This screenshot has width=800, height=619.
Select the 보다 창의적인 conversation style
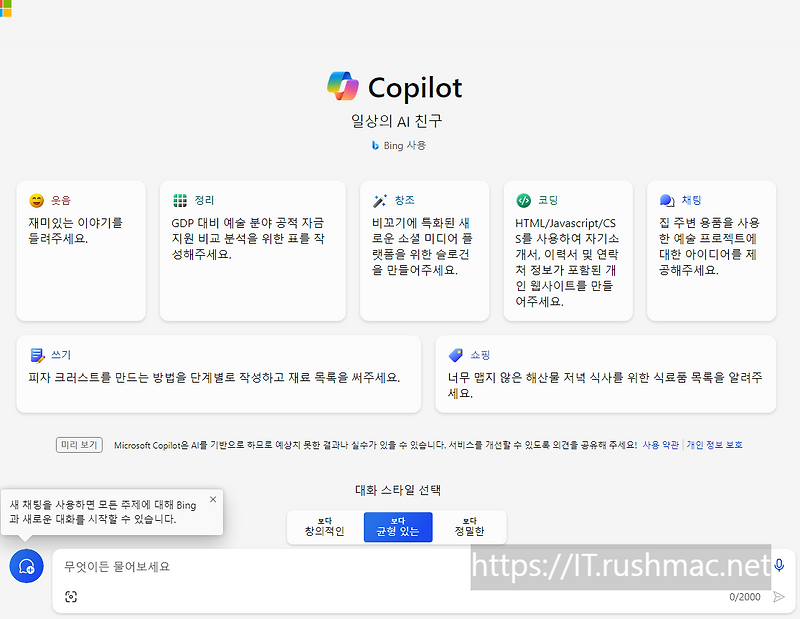325,526
